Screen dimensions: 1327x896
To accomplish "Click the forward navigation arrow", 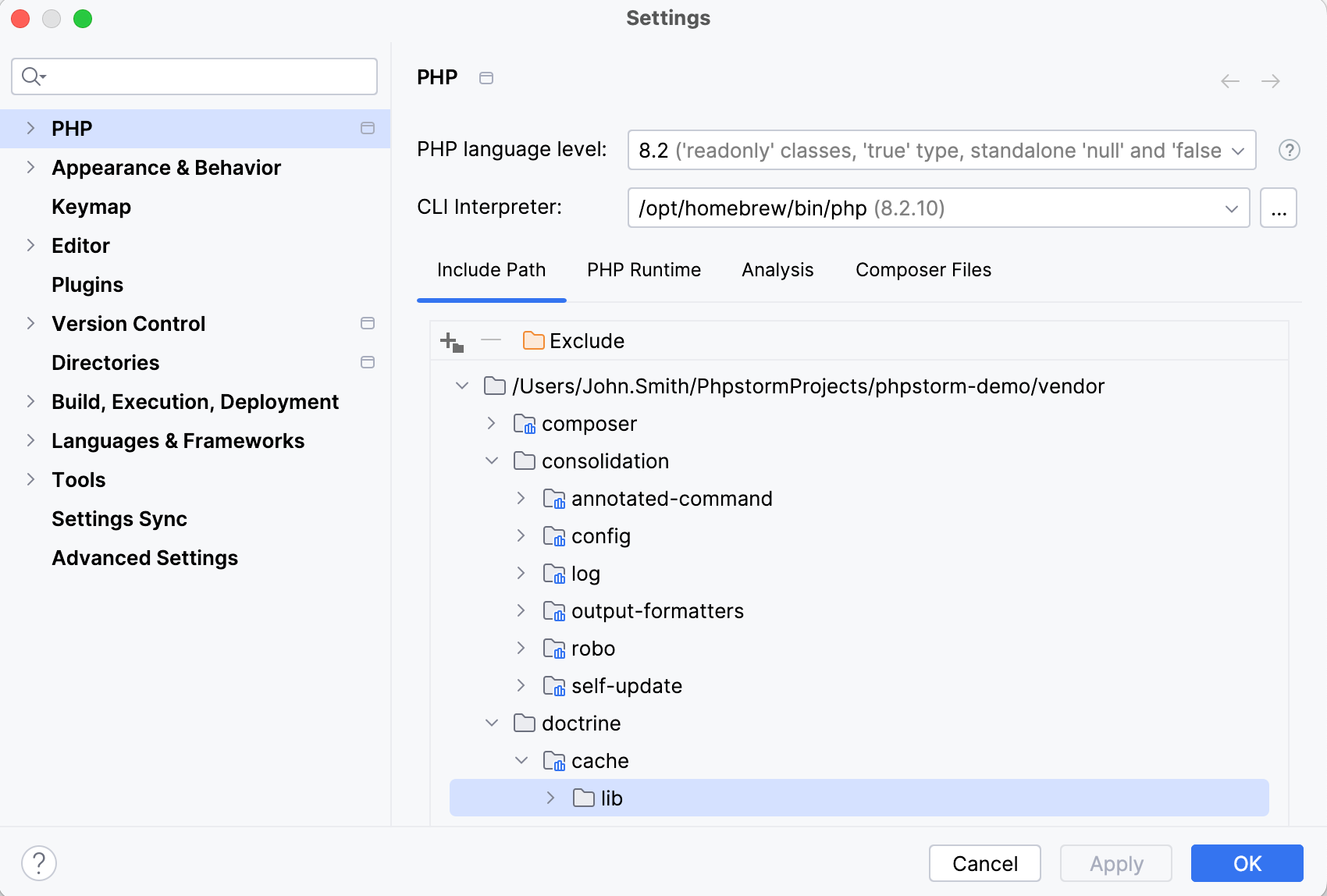I will point(1271,81).
